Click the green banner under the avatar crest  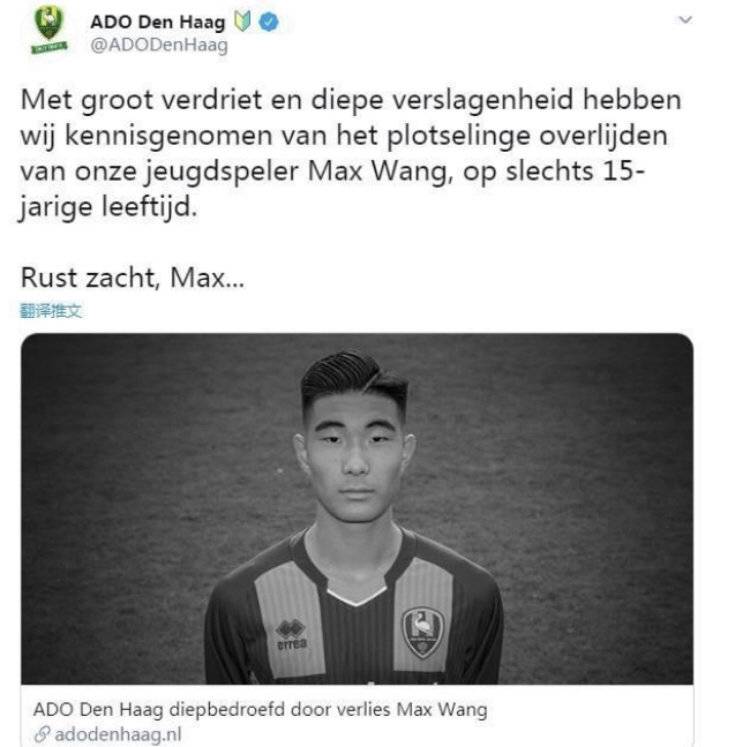[49, 48]
